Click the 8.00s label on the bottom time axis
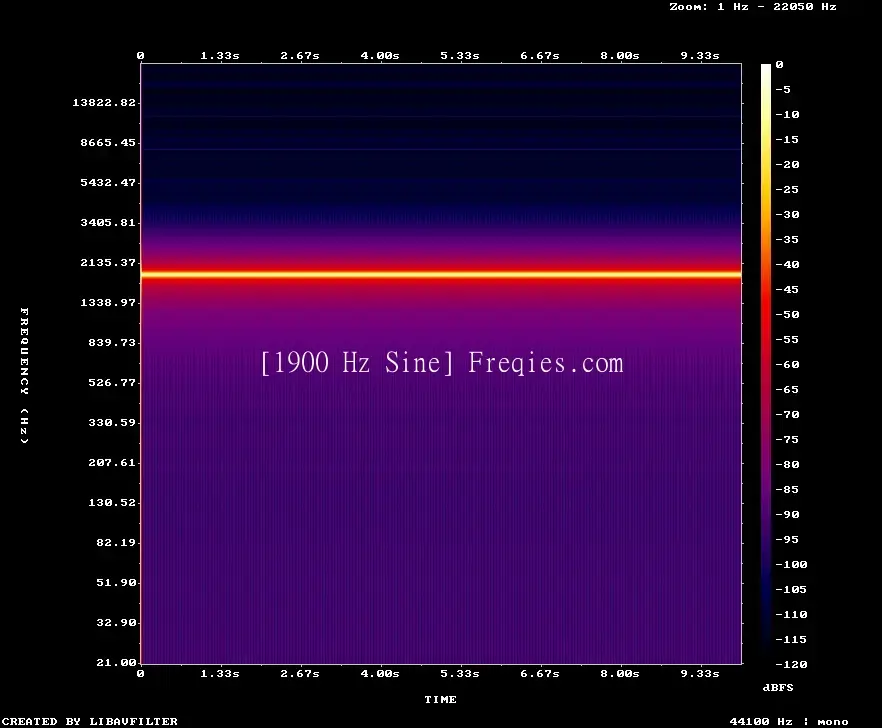The width and height of the screenshot is (882, 728). click(x=620, y=673)
